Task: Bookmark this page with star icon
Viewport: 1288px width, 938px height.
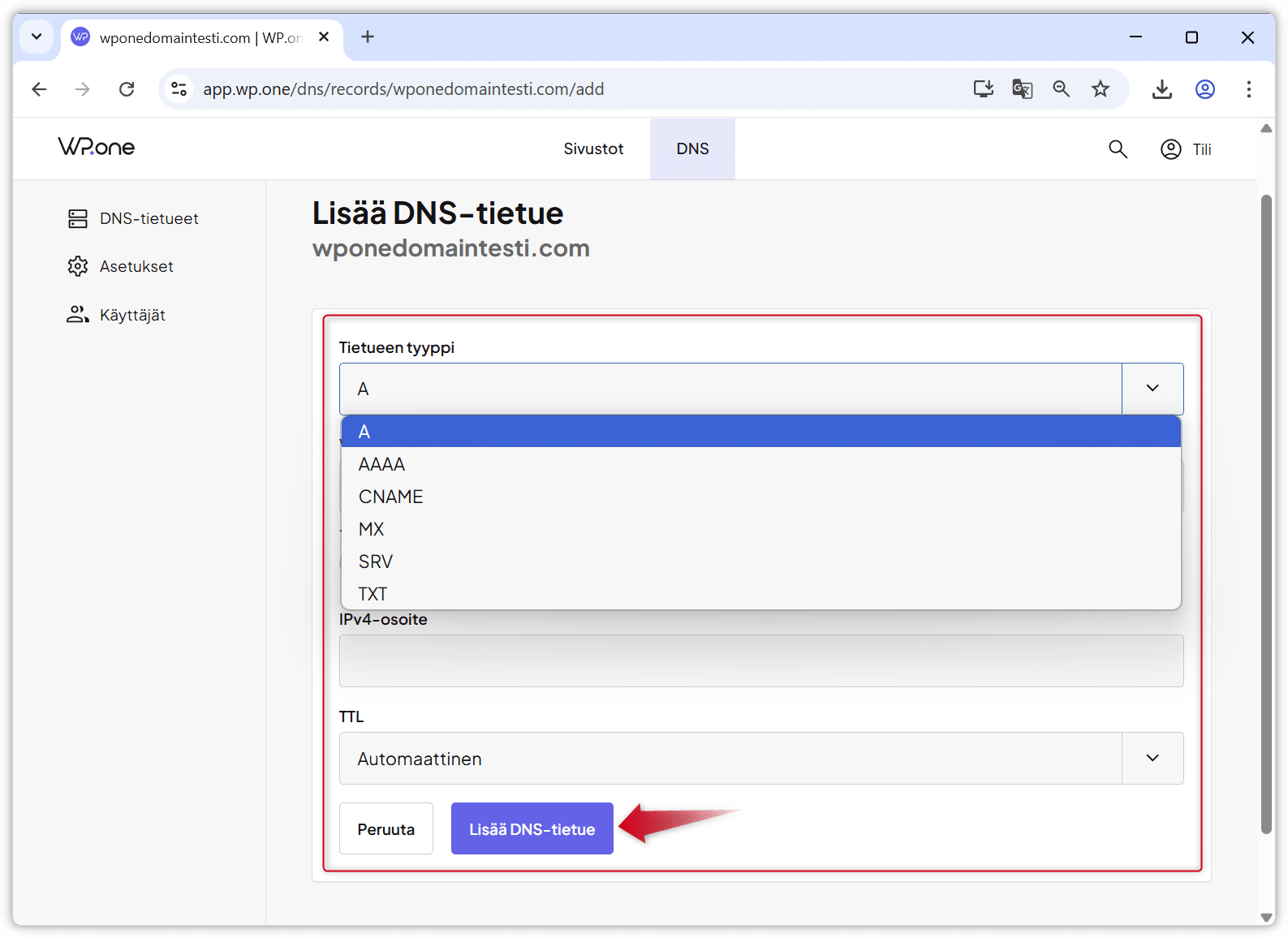Action: (1100, 89)
